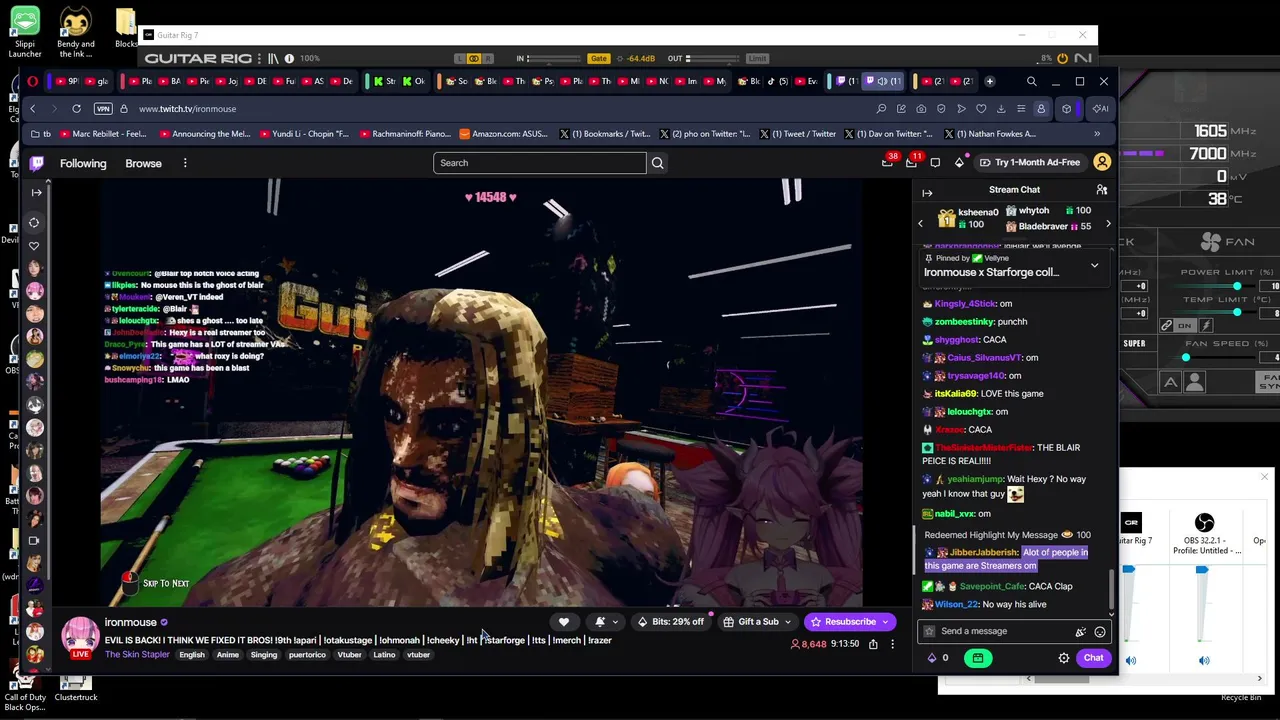Open chat community users list icon
1280x720 pixels.
pyautogui.click(x=1102, y=190)
